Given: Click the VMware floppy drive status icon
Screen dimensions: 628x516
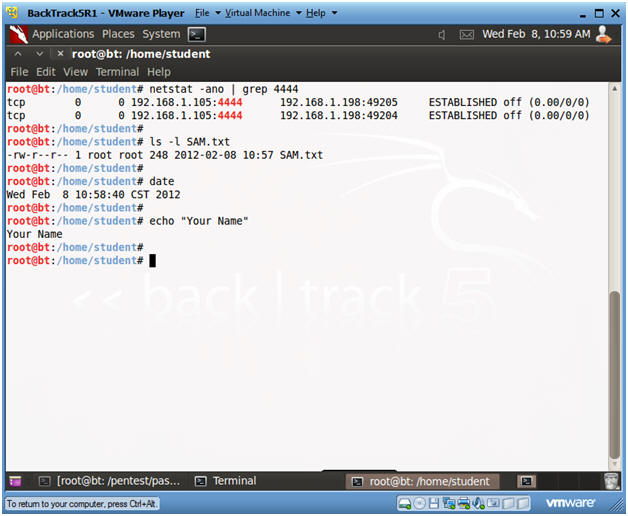Looking at the screenshot, I should (434, 503).
